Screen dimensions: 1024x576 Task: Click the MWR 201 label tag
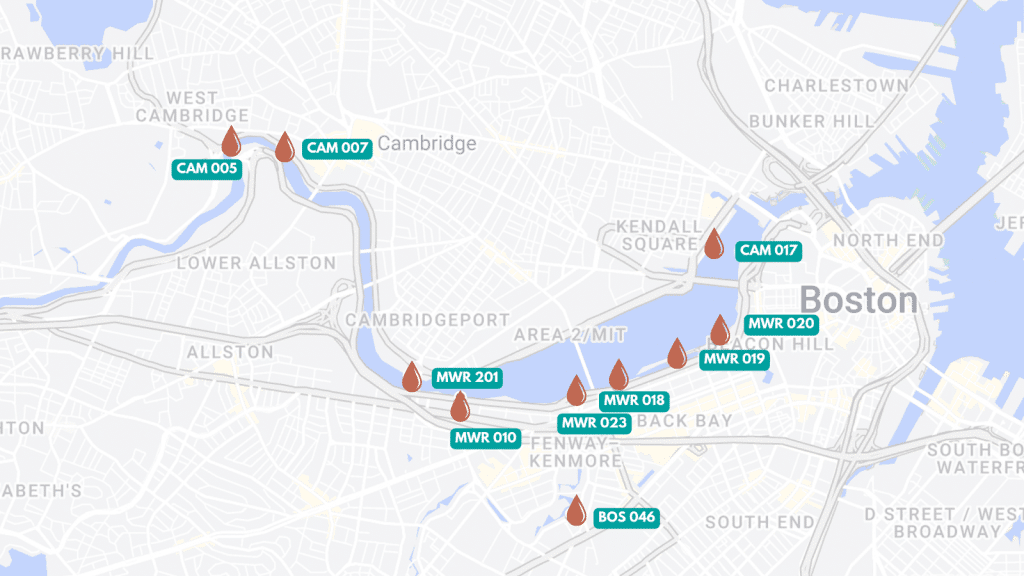[467, 377]
